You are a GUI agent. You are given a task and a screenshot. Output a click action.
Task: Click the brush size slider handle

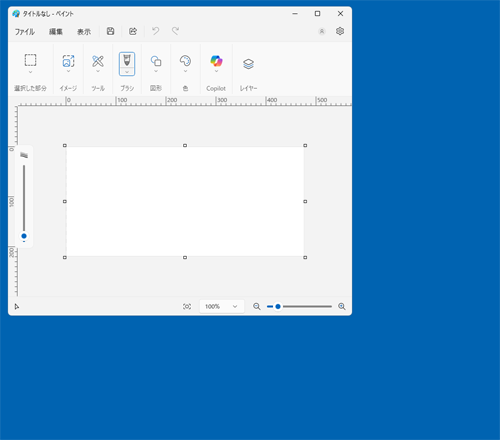[x=24, y=236]
